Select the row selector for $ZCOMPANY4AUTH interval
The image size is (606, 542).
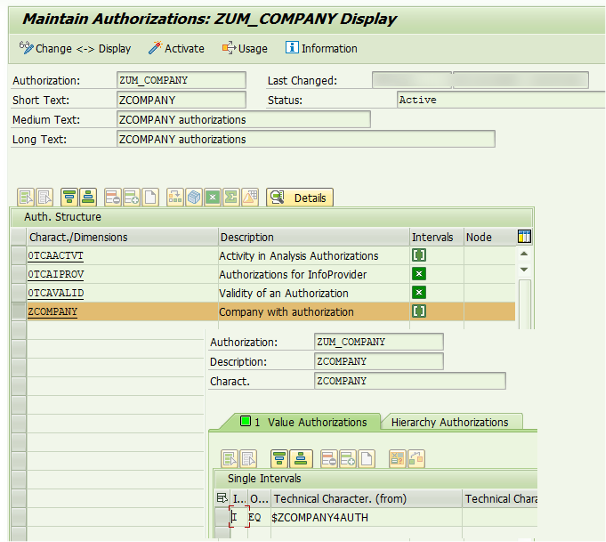pyautogui.click(x=221, y=517)
